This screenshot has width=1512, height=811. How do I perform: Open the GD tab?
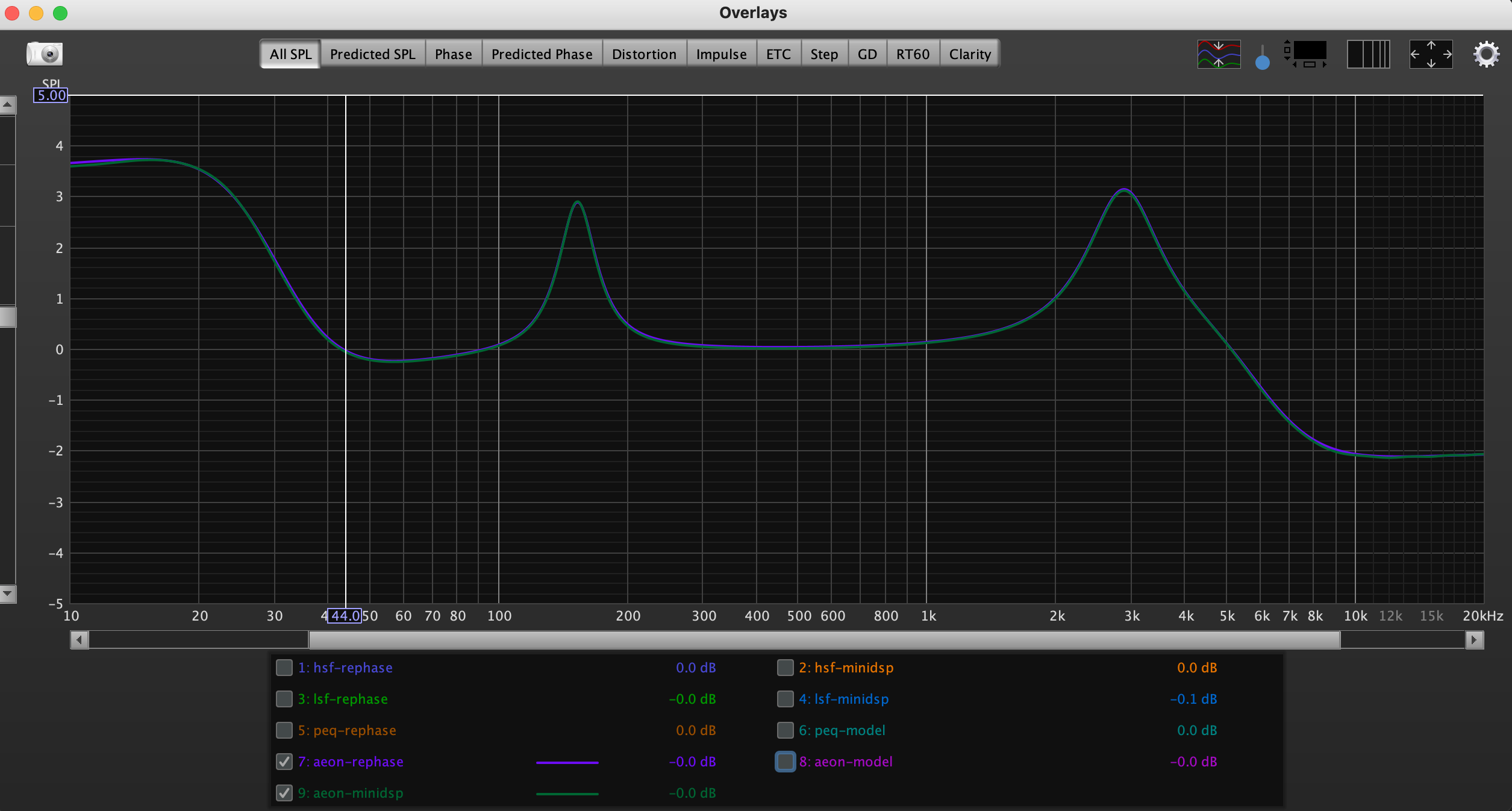867,54
